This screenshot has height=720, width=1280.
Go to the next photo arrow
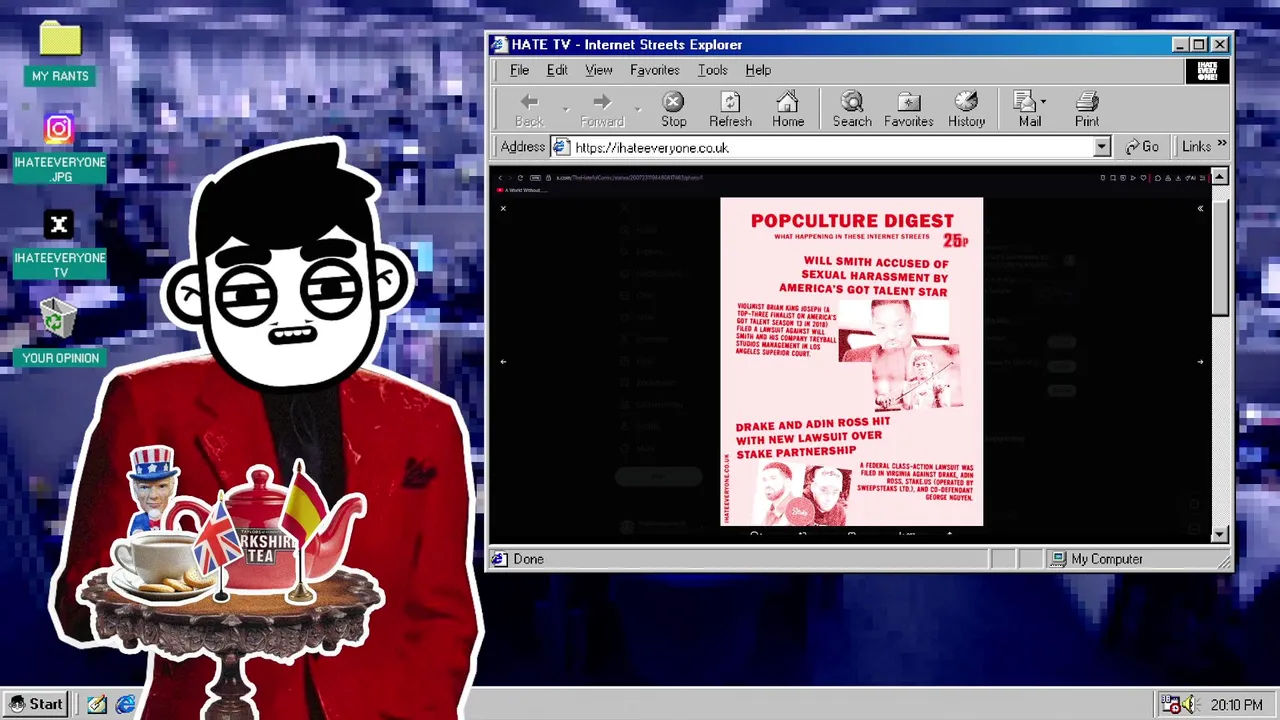point(1200,362)
